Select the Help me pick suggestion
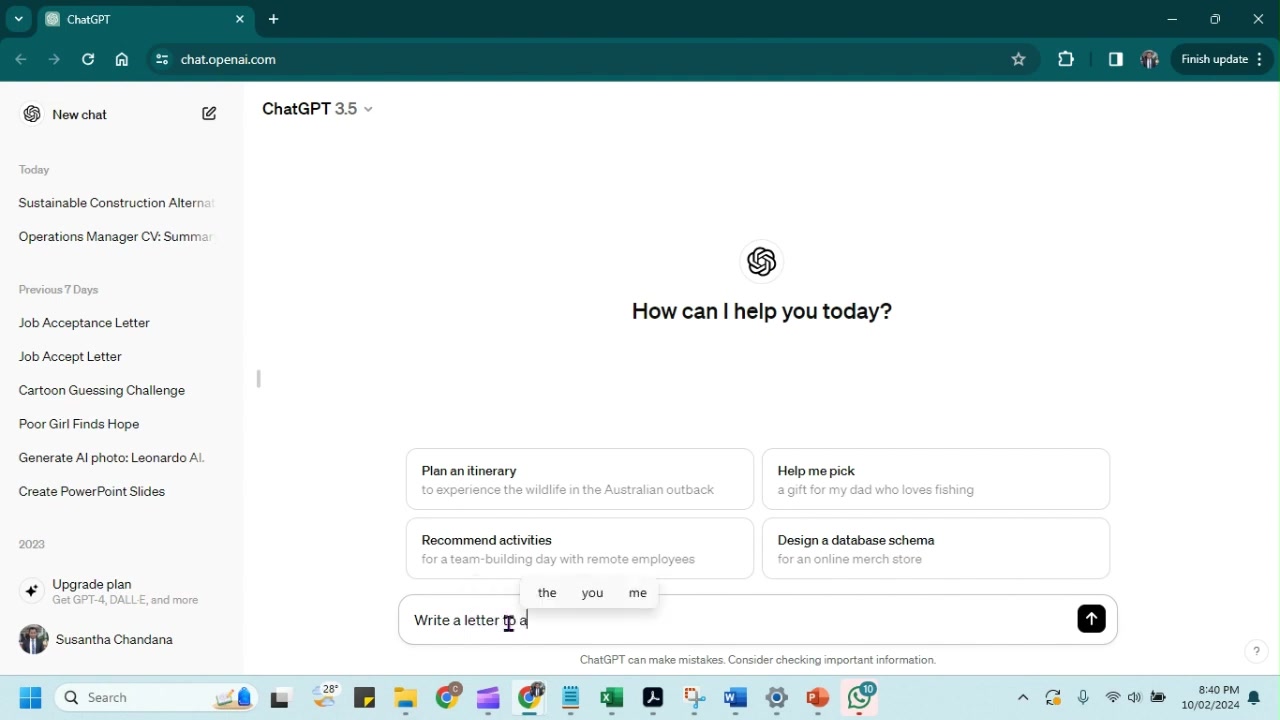The image size is (1280, 720). (936, 480)
